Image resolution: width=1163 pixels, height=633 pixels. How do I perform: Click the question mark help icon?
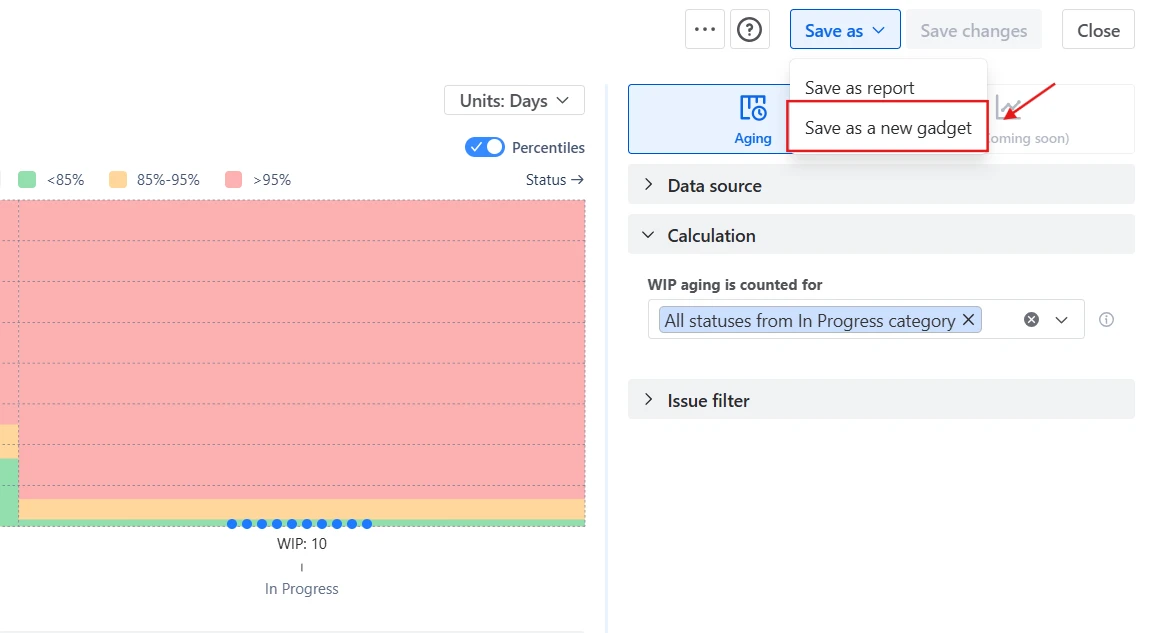(x=749, y=29)
